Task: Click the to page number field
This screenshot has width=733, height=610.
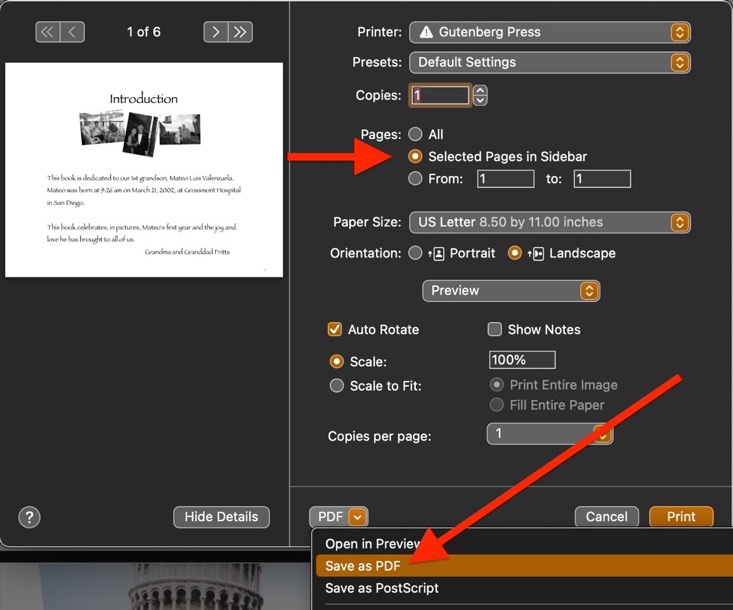Action: (x=603, y=179)
